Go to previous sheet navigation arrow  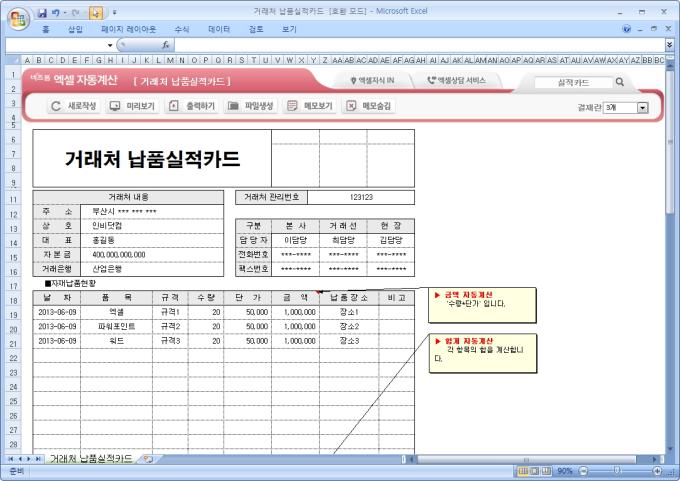20,458
